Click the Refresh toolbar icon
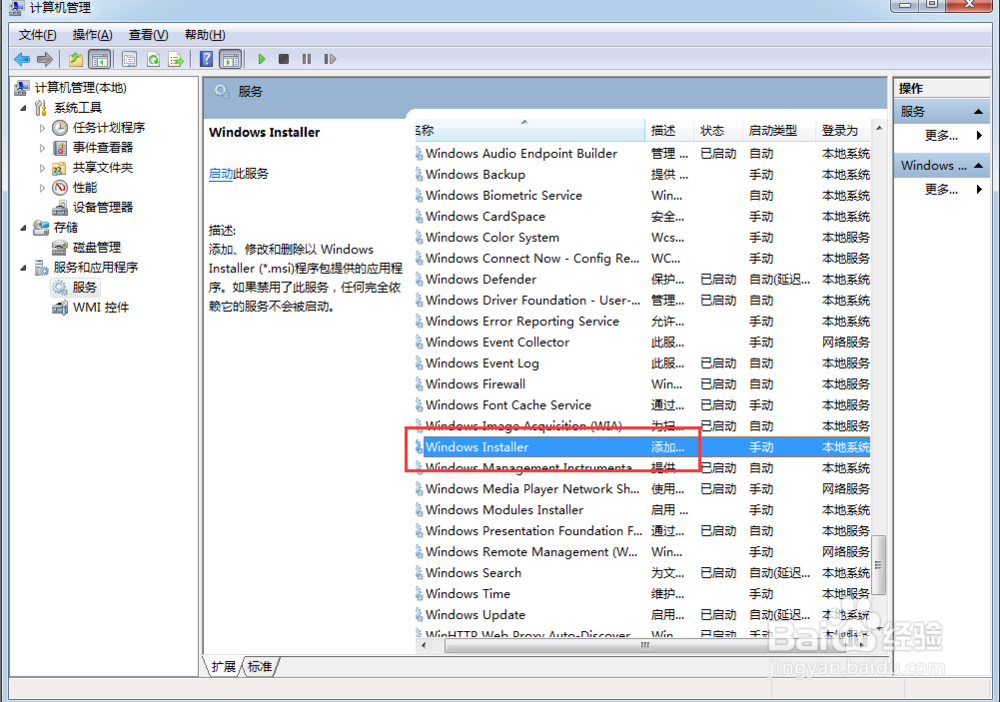Image resolution: width=1000 pixels, height=702 pixels. [x=152, y=59]
